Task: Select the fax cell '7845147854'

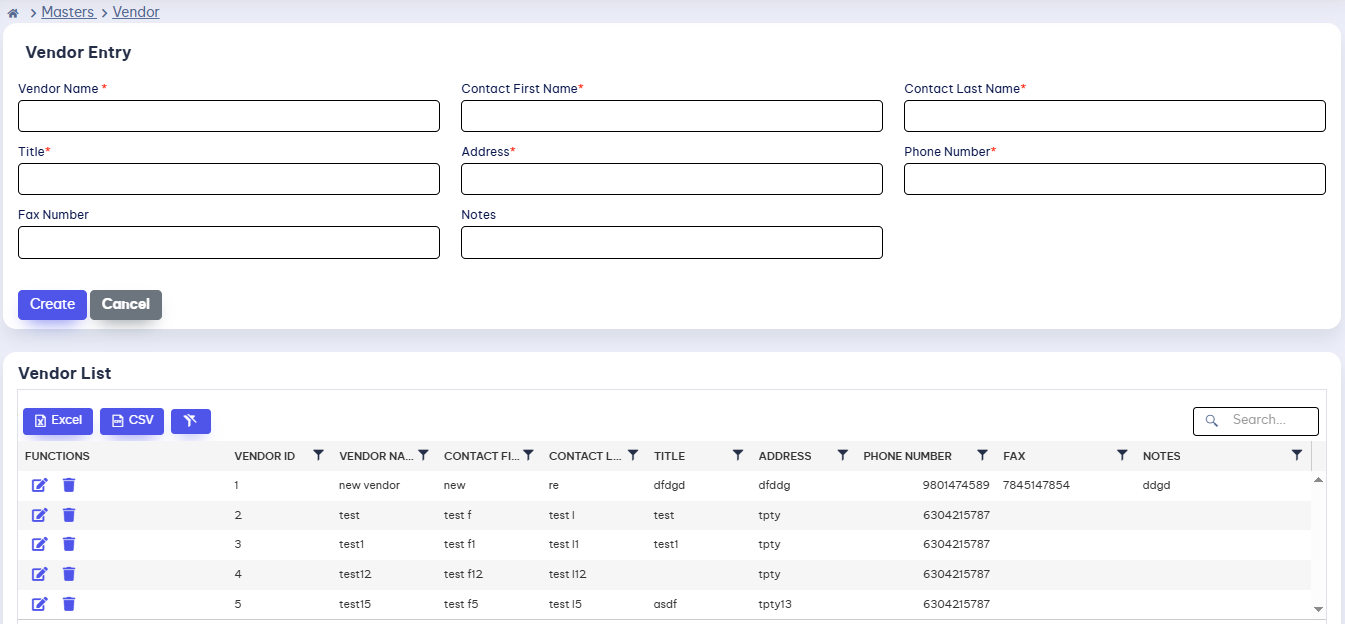Action: (1036, 485)
